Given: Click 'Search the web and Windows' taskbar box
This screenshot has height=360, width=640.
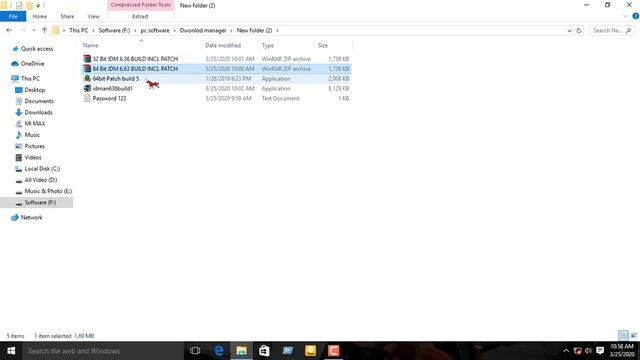Looking at the screenshot, I should [102, 351].
